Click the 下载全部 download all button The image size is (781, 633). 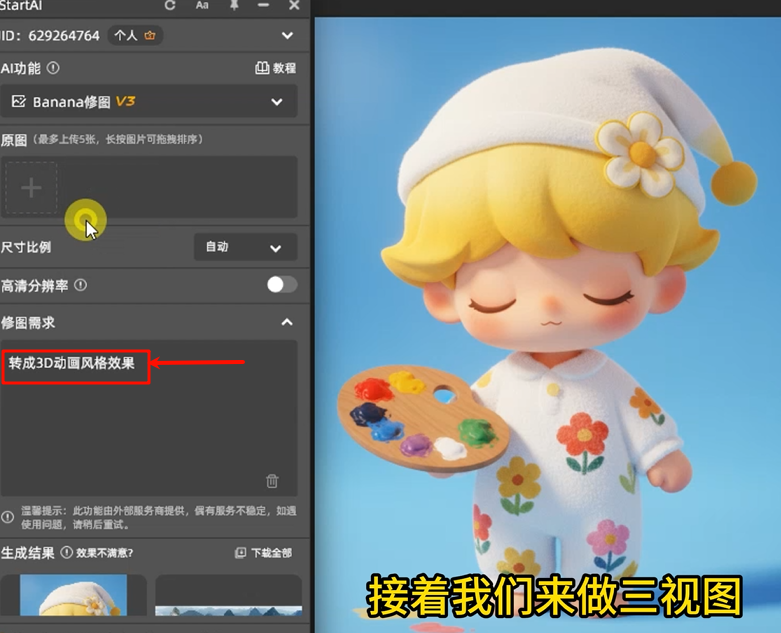[263, 553]
